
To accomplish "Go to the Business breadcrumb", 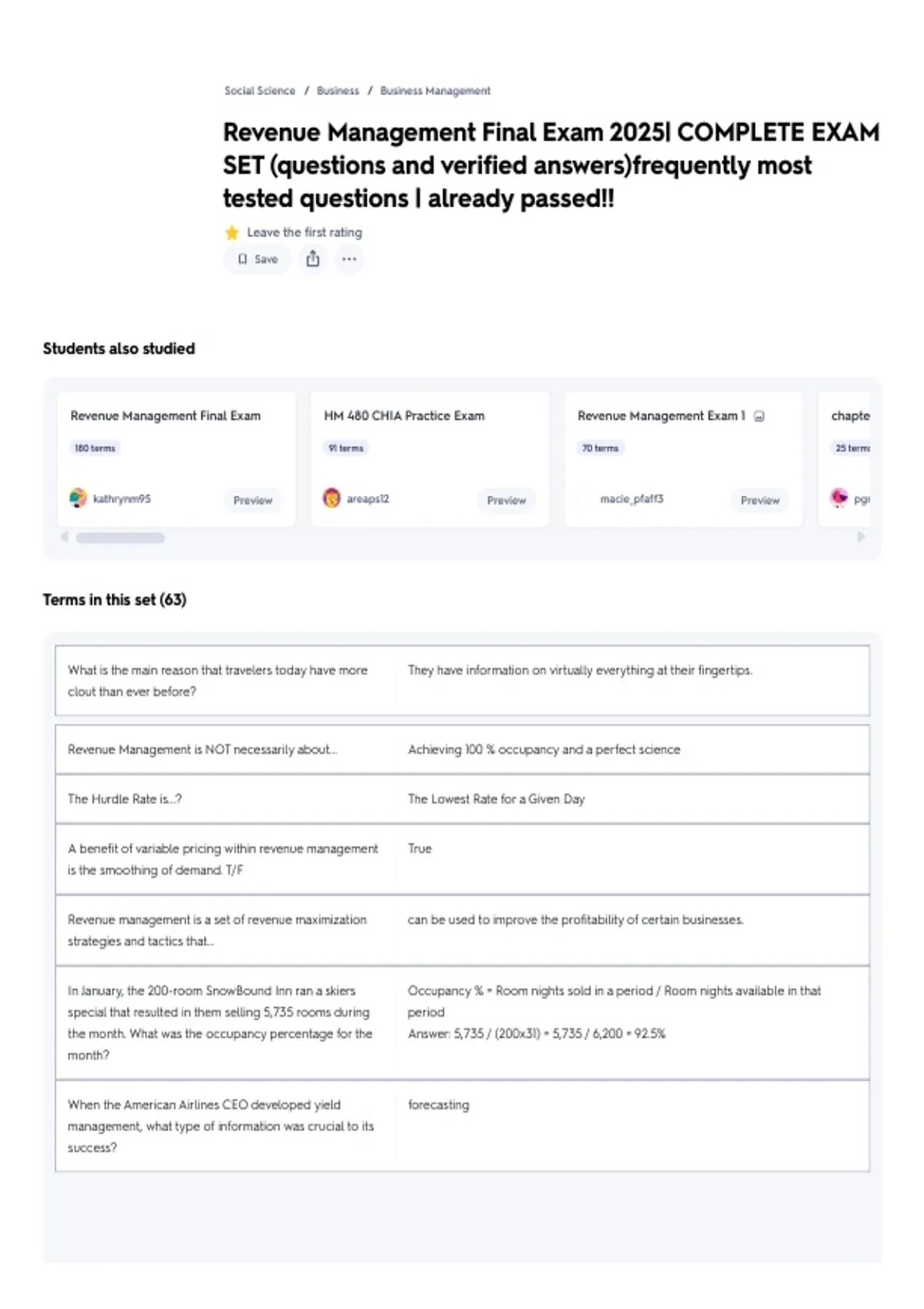I will tap(338, 91).
